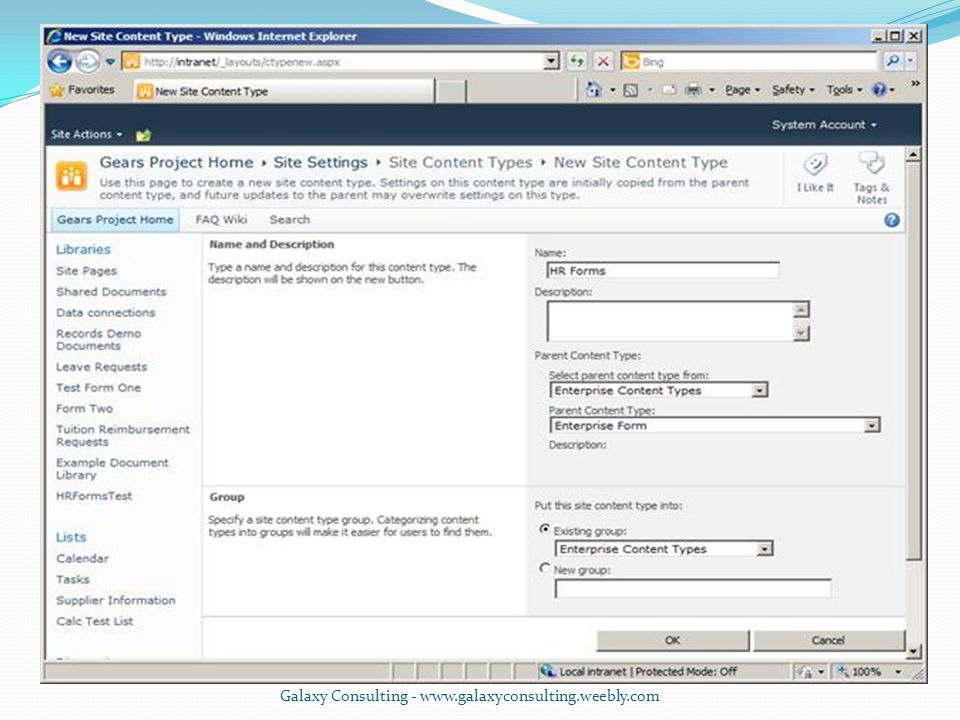Click the zoom magnifier icon in status bar
This screenshot has width=960, height=720.
[x=843, y=672]
